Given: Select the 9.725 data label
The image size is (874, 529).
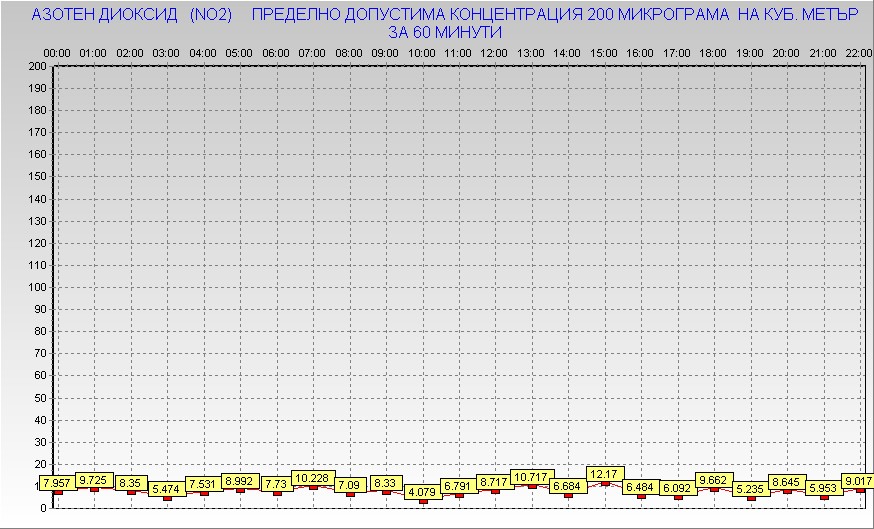Looking at the screenshot, I should 94,479.
